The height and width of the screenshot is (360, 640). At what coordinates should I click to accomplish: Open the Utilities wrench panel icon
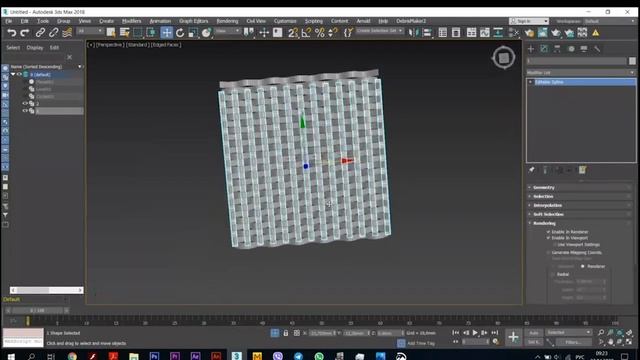pos(597,49)
